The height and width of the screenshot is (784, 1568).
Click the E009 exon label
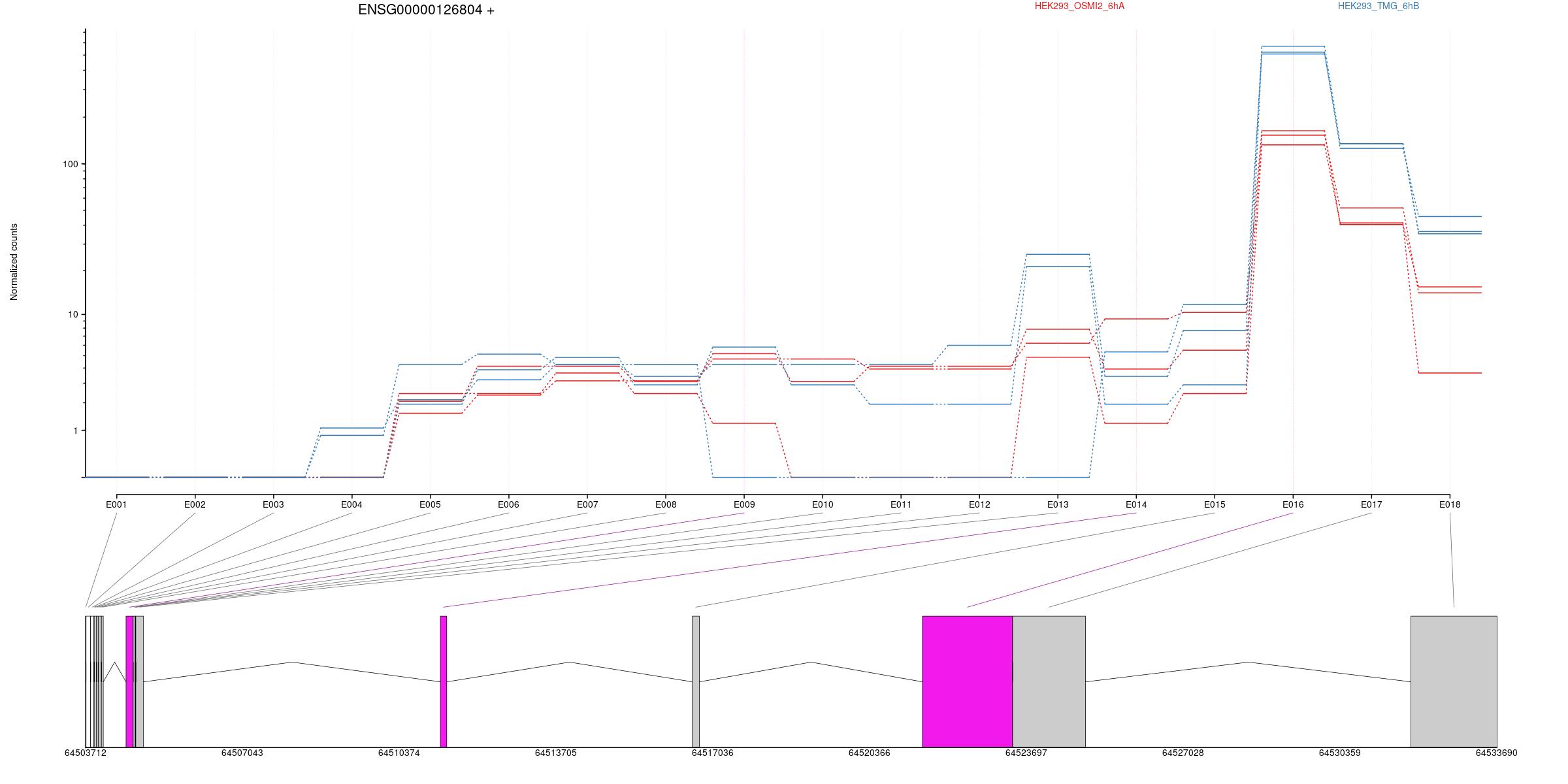point(744,504)
